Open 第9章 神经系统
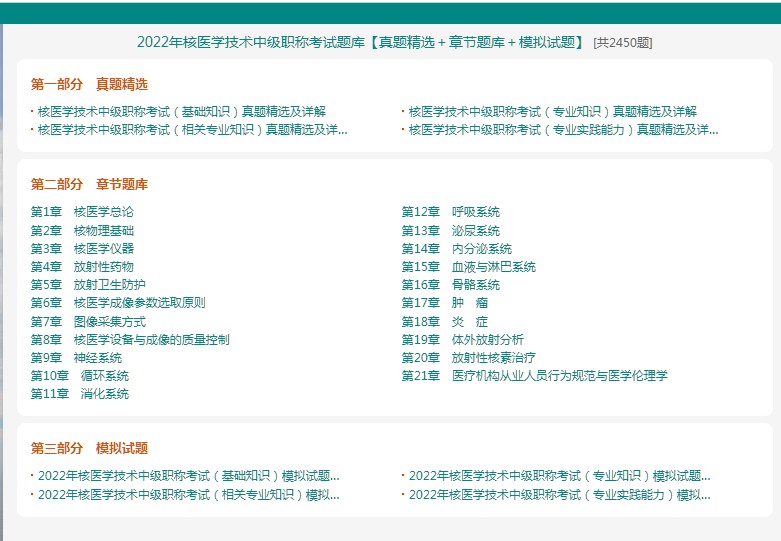 coord(76,358)
